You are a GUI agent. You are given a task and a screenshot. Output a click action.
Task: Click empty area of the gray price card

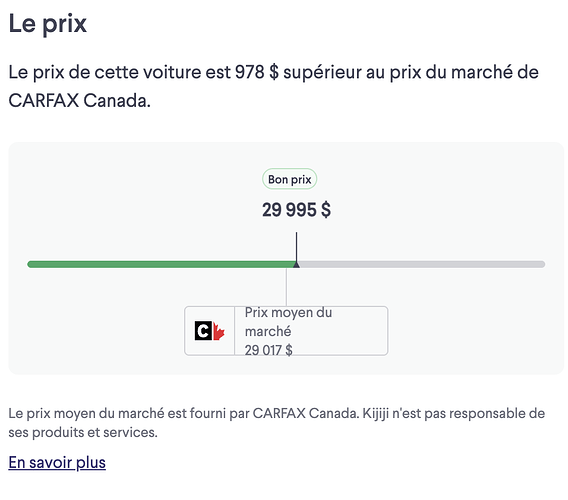click(471, 326)
